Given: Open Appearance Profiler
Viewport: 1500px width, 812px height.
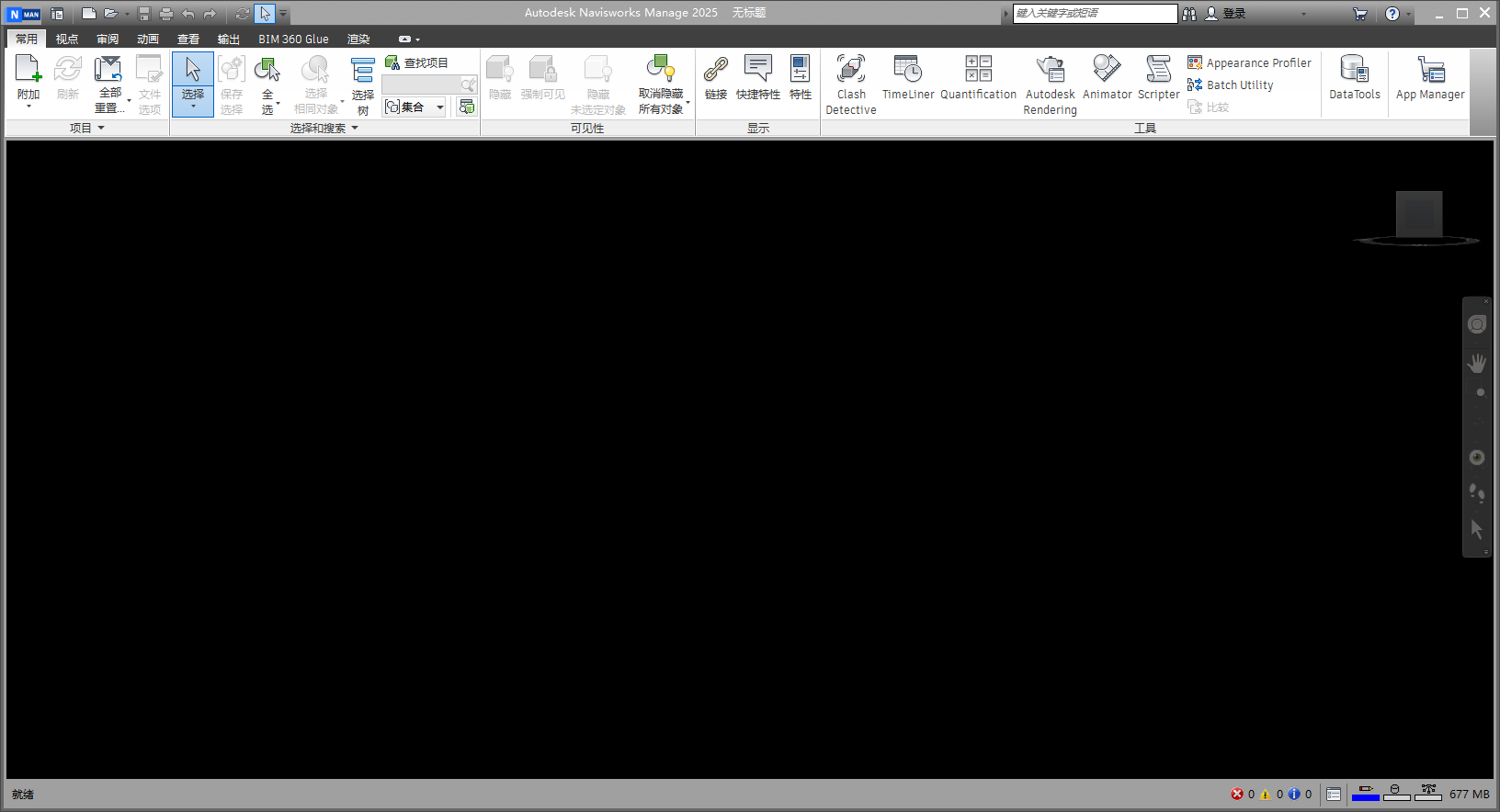Looking at the screenshot, I should 1249,62.
